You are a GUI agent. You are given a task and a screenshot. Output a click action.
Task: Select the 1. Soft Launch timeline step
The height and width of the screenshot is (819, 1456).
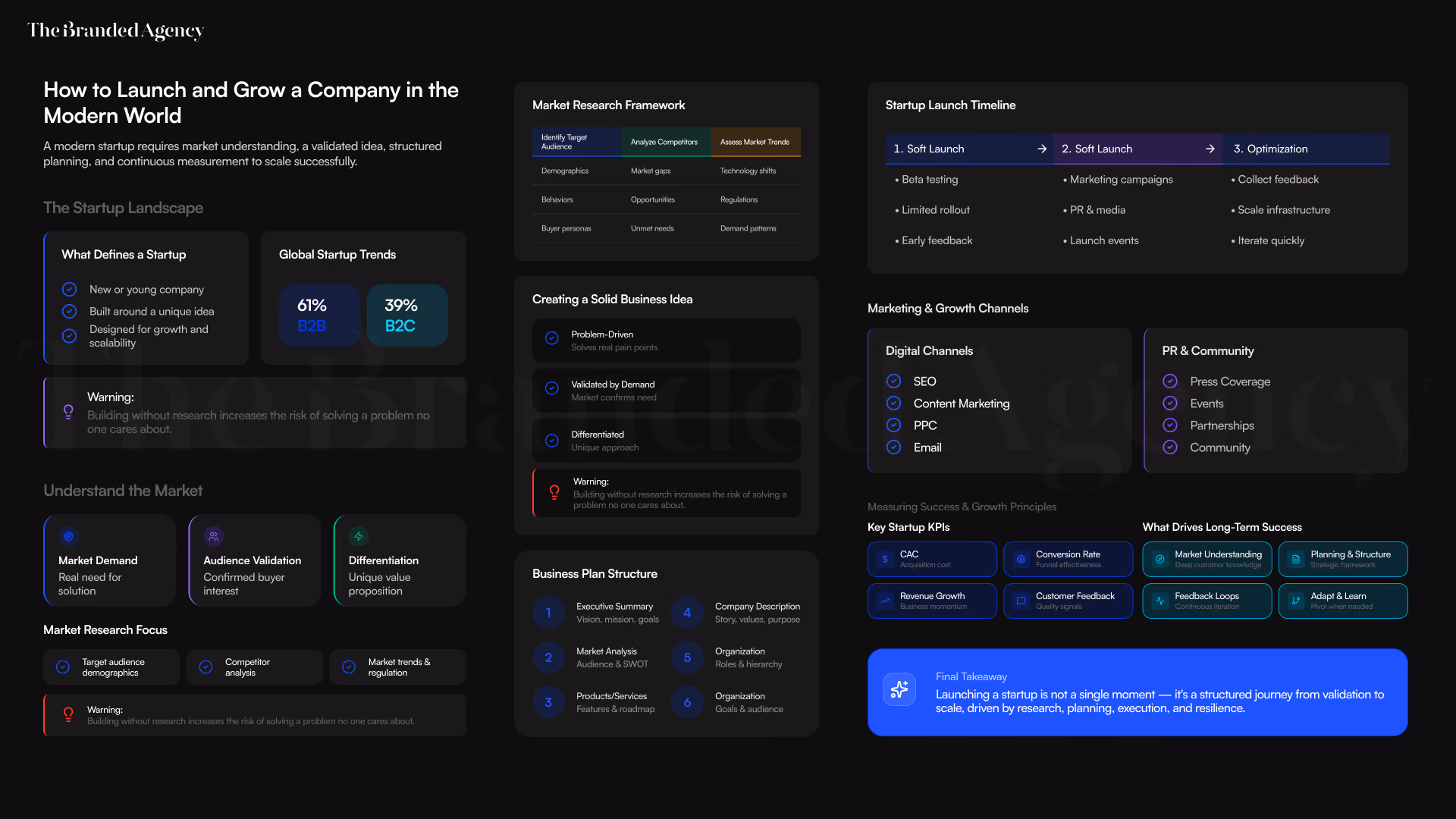[x=969, y=149]
